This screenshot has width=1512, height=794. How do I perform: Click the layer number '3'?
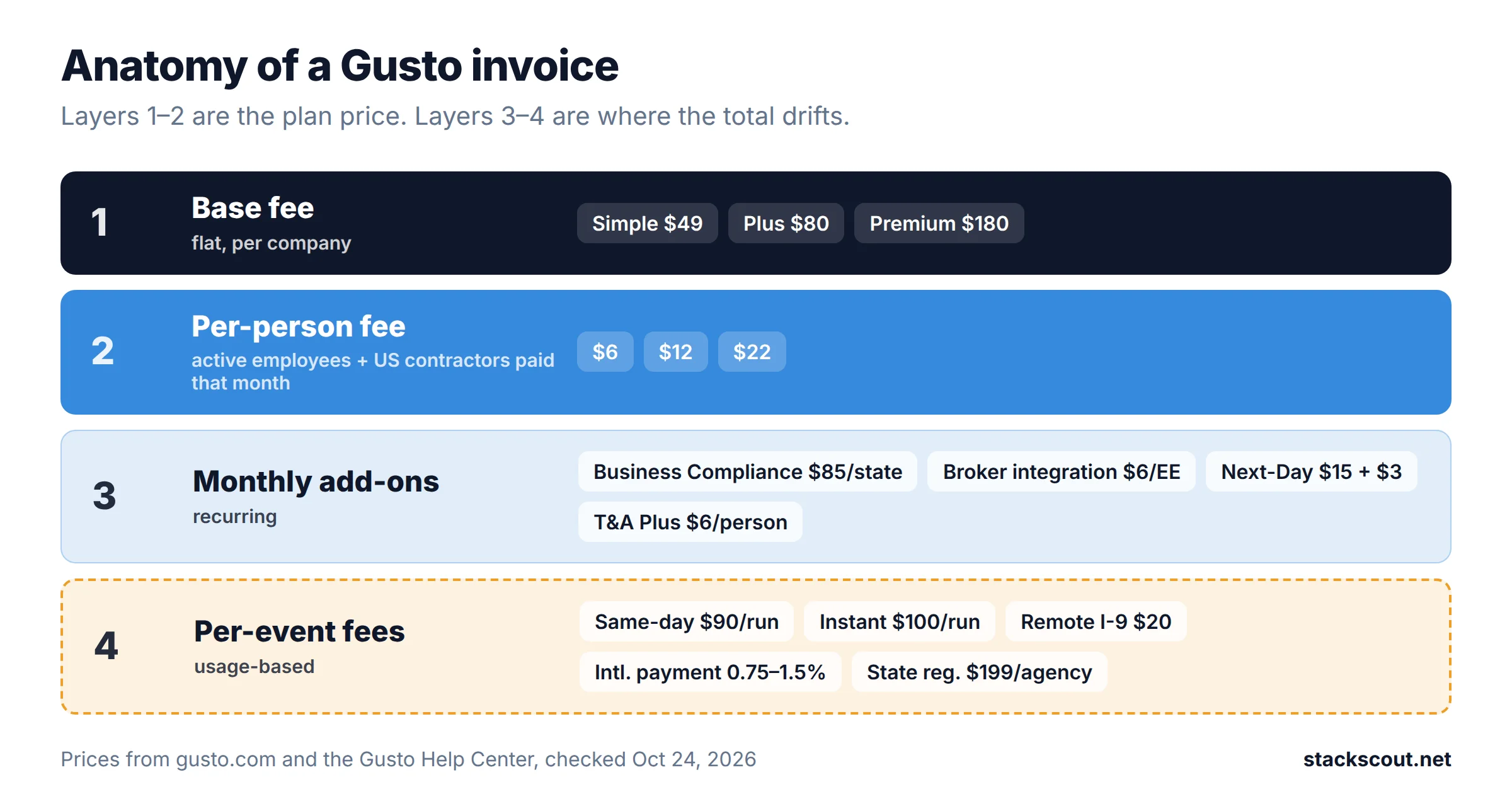(x=105, y=496)
